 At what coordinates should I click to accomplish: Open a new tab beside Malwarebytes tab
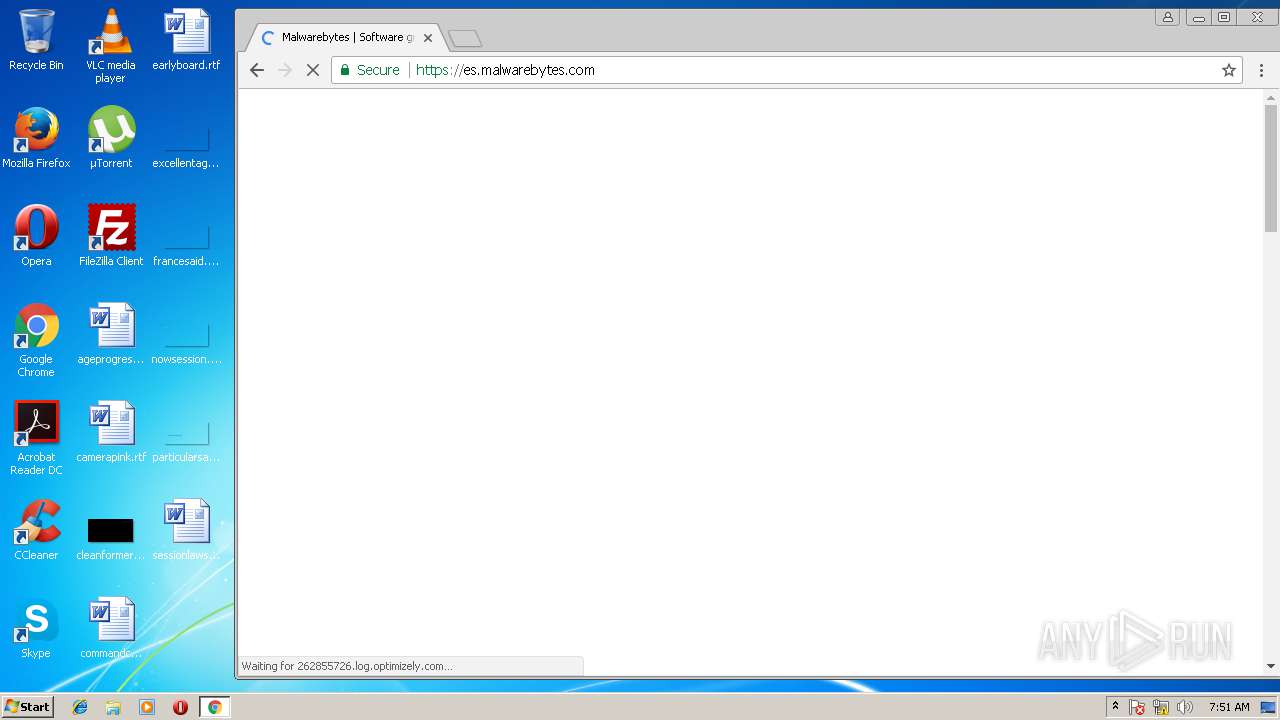click(465, 39)
